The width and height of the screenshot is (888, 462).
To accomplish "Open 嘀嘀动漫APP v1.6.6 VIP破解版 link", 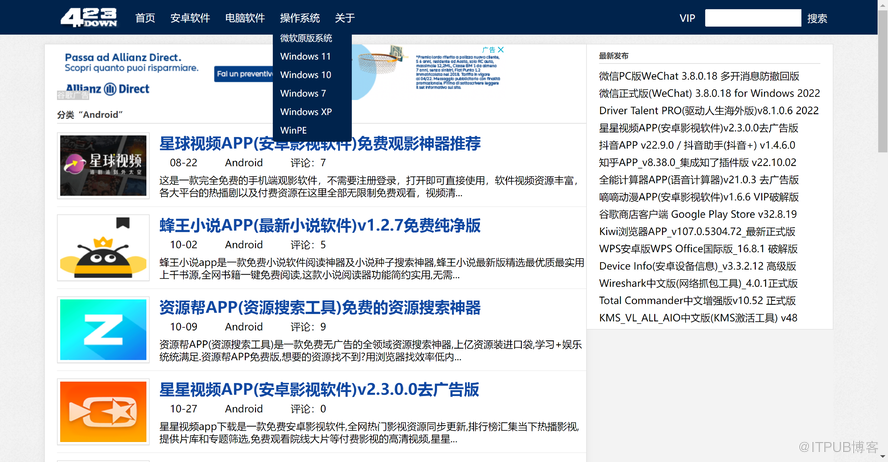I will click(x=698, y=197).
